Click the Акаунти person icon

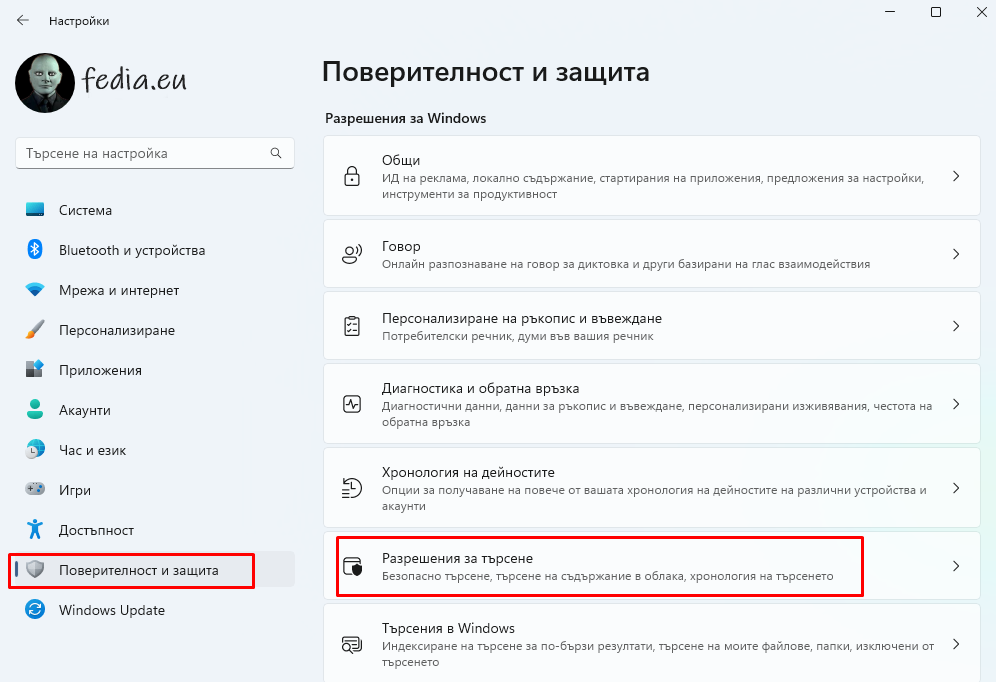[x=35, y=409]
